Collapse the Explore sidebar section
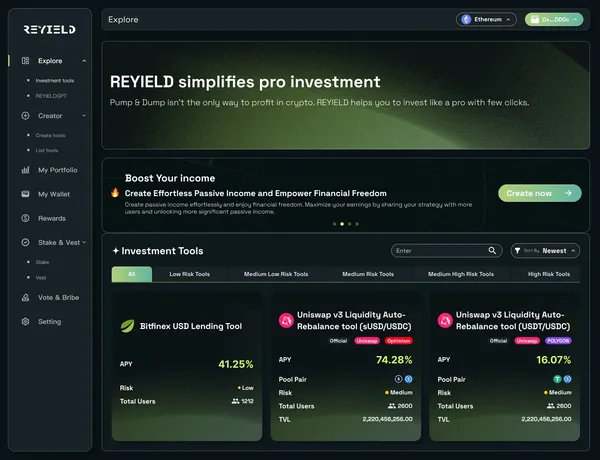The width and height of the screenshot is (600, 460). coord(84,61)
